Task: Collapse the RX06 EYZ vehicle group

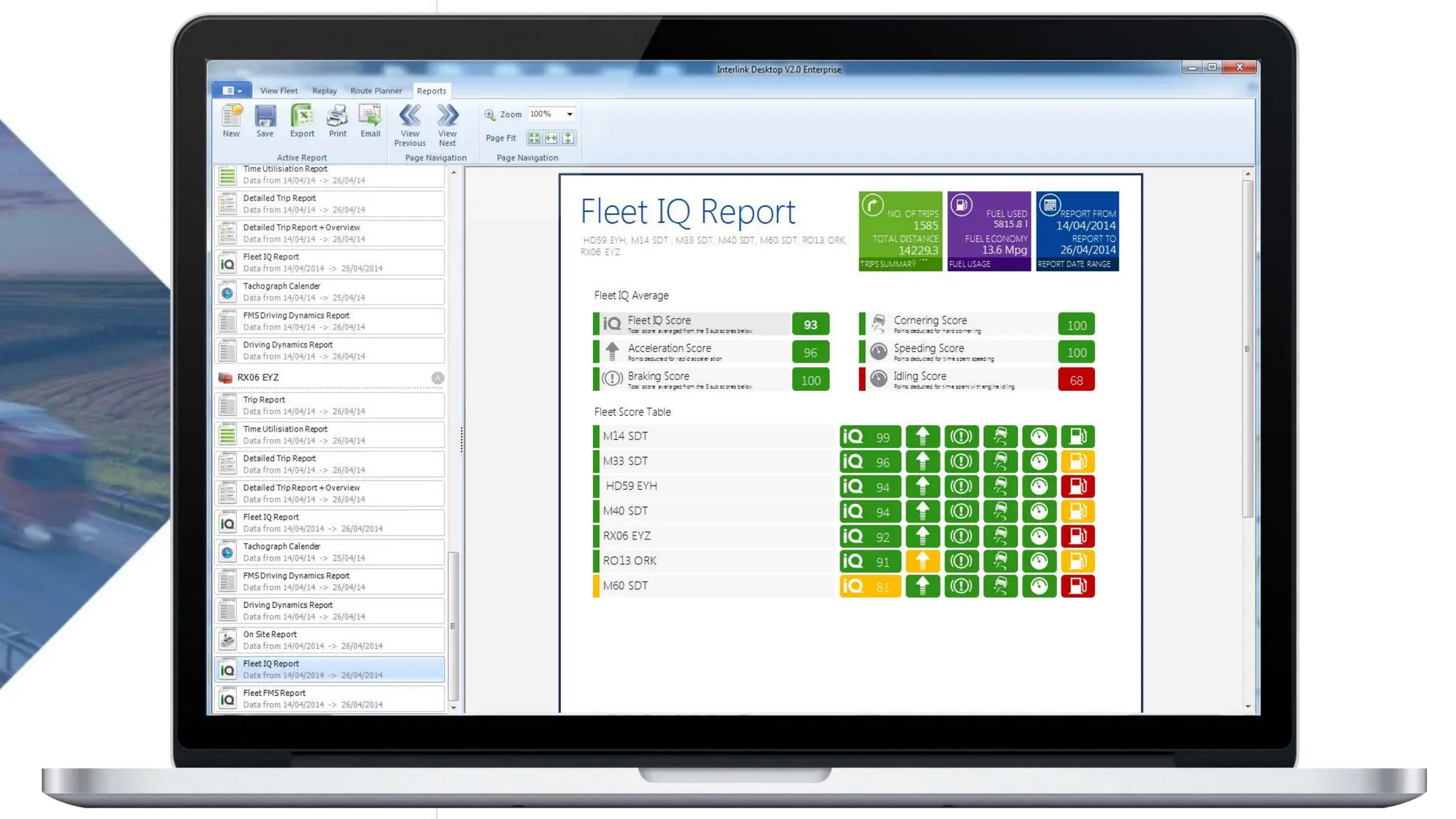Action: click(x=437, y=378)
